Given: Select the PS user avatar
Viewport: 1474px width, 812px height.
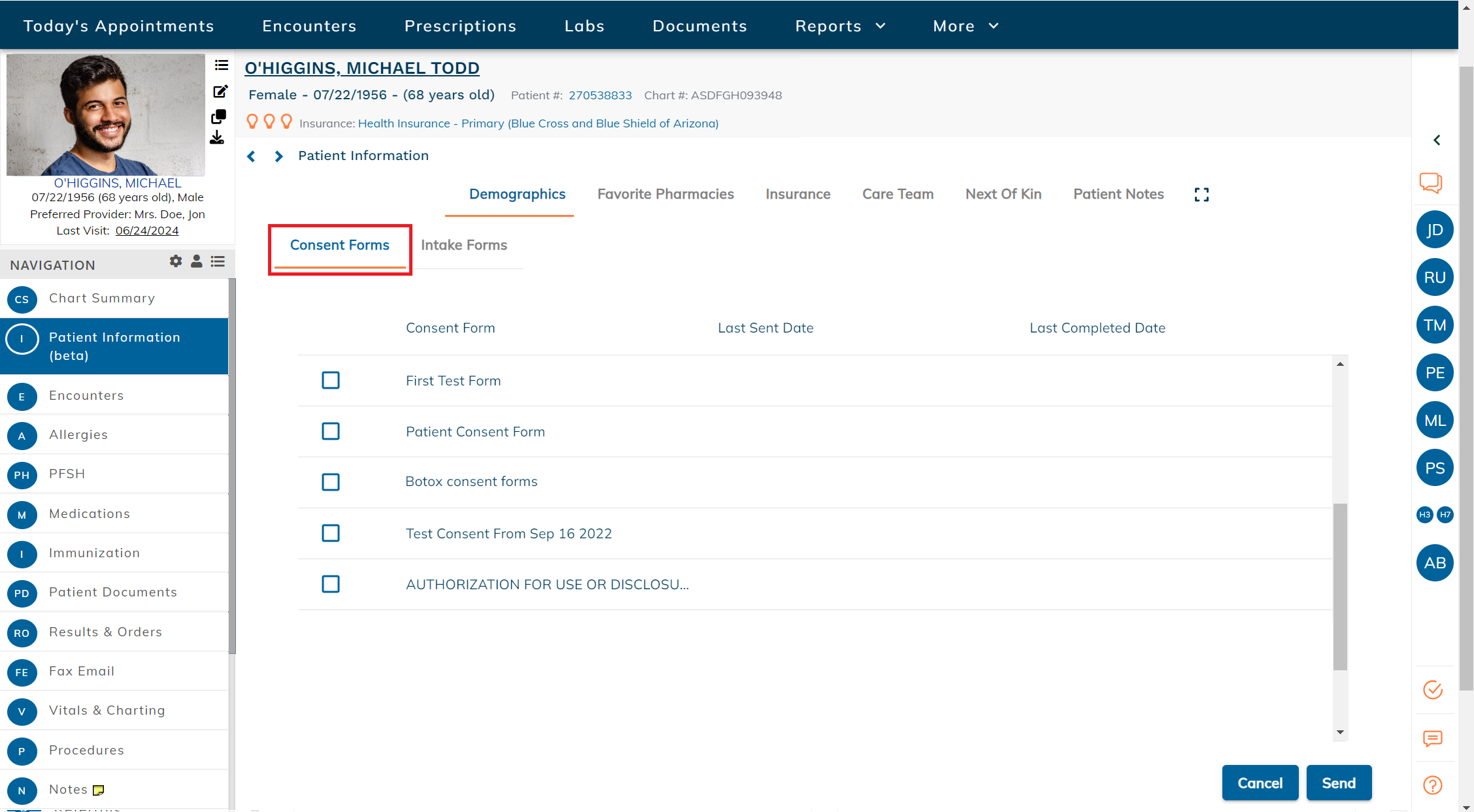Looking at the screenshot, I should [x=1435, y=468].
